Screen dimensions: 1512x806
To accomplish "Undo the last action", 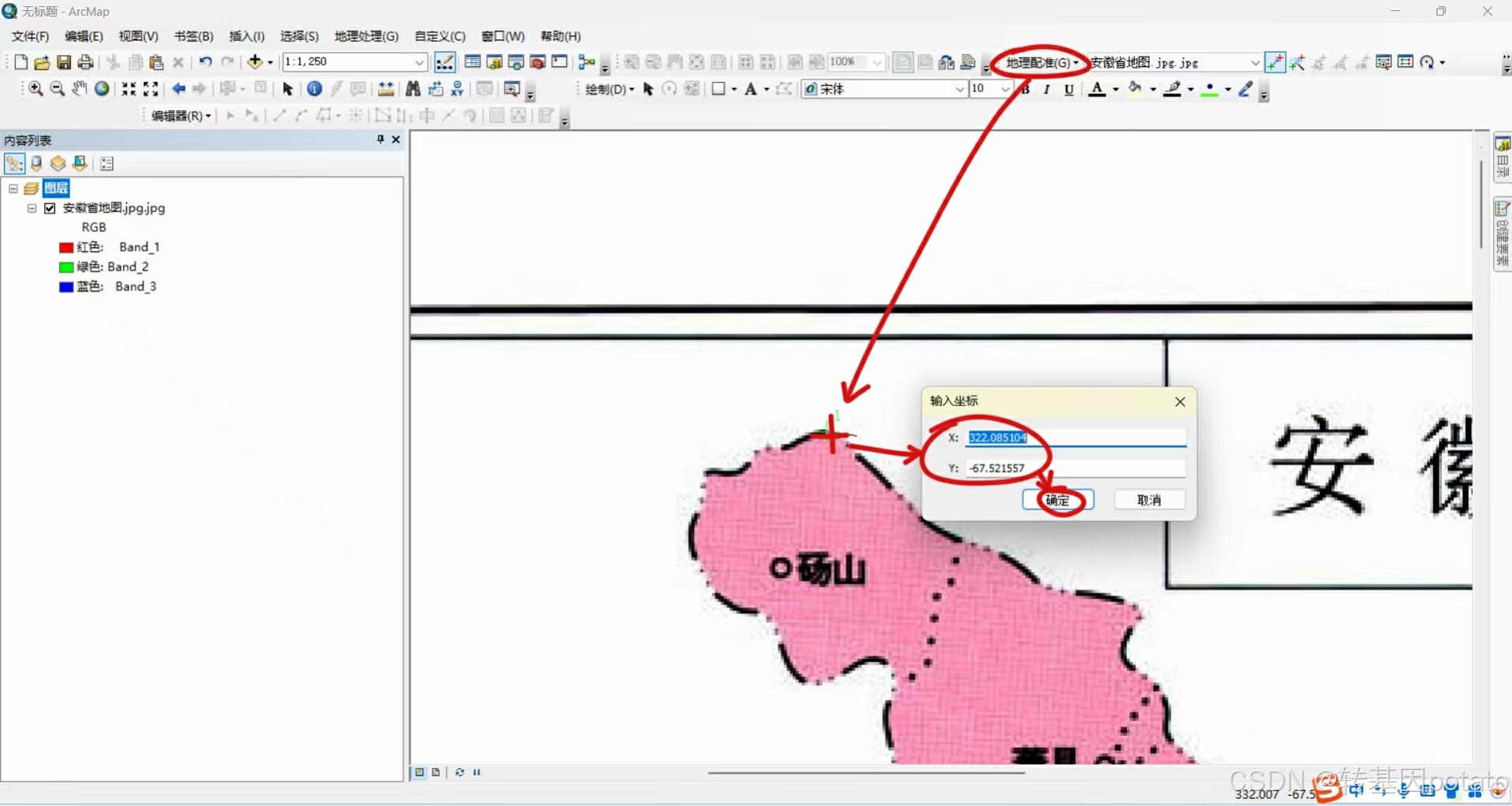I will pos(206,62).
